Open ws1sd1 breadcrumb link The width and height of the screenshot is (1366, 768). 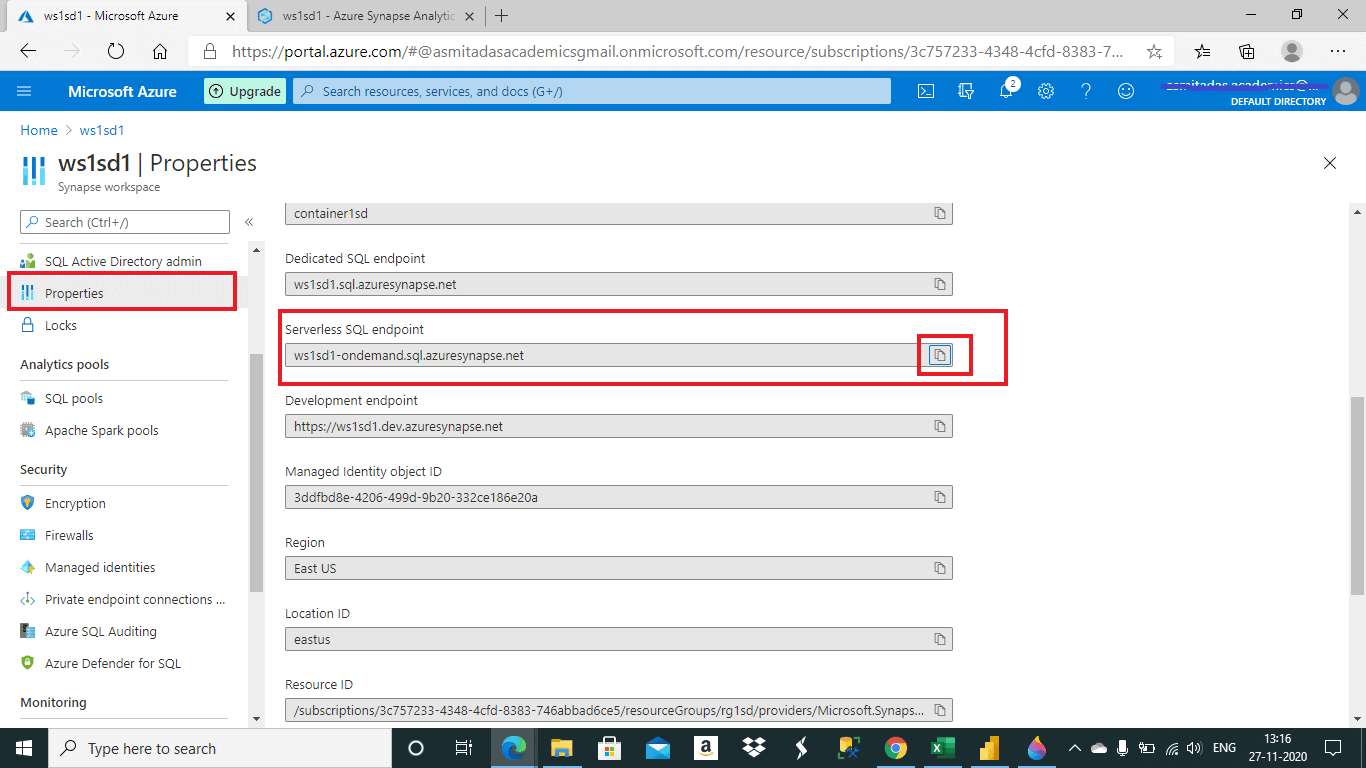[102, 130]
